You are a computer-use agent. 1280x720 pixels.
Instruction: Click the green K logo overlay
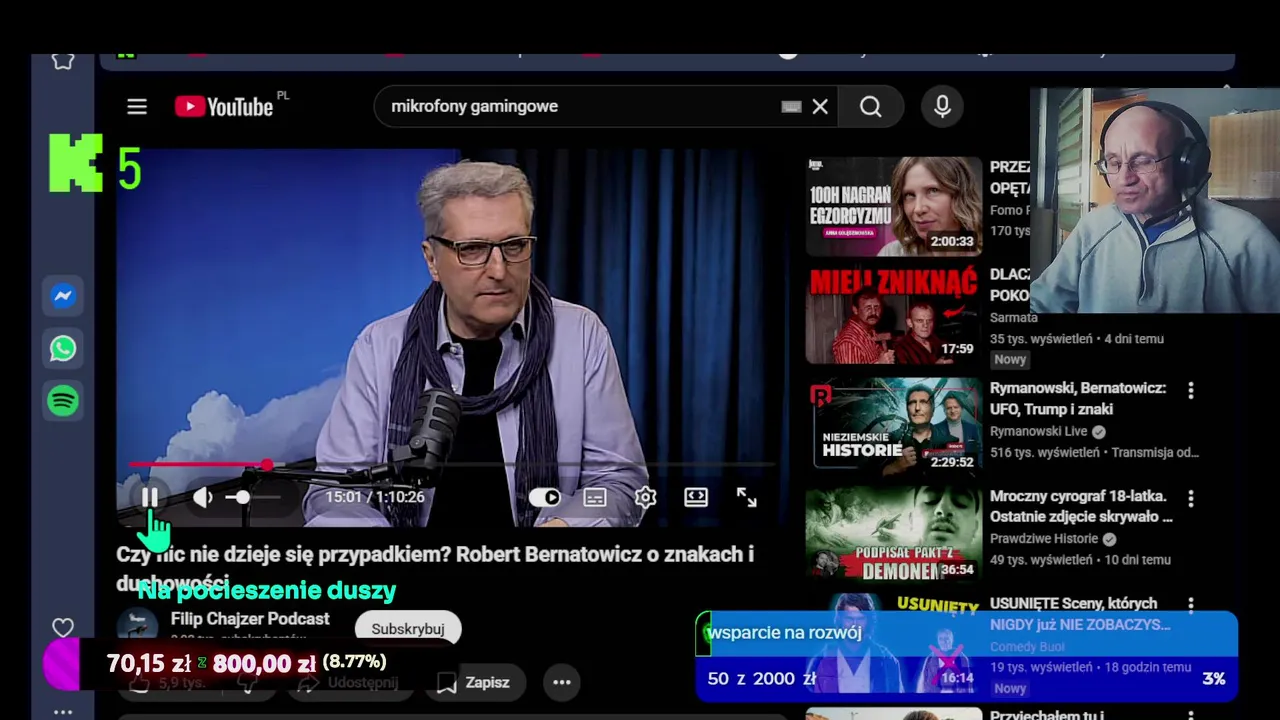[x=76, y=163]
